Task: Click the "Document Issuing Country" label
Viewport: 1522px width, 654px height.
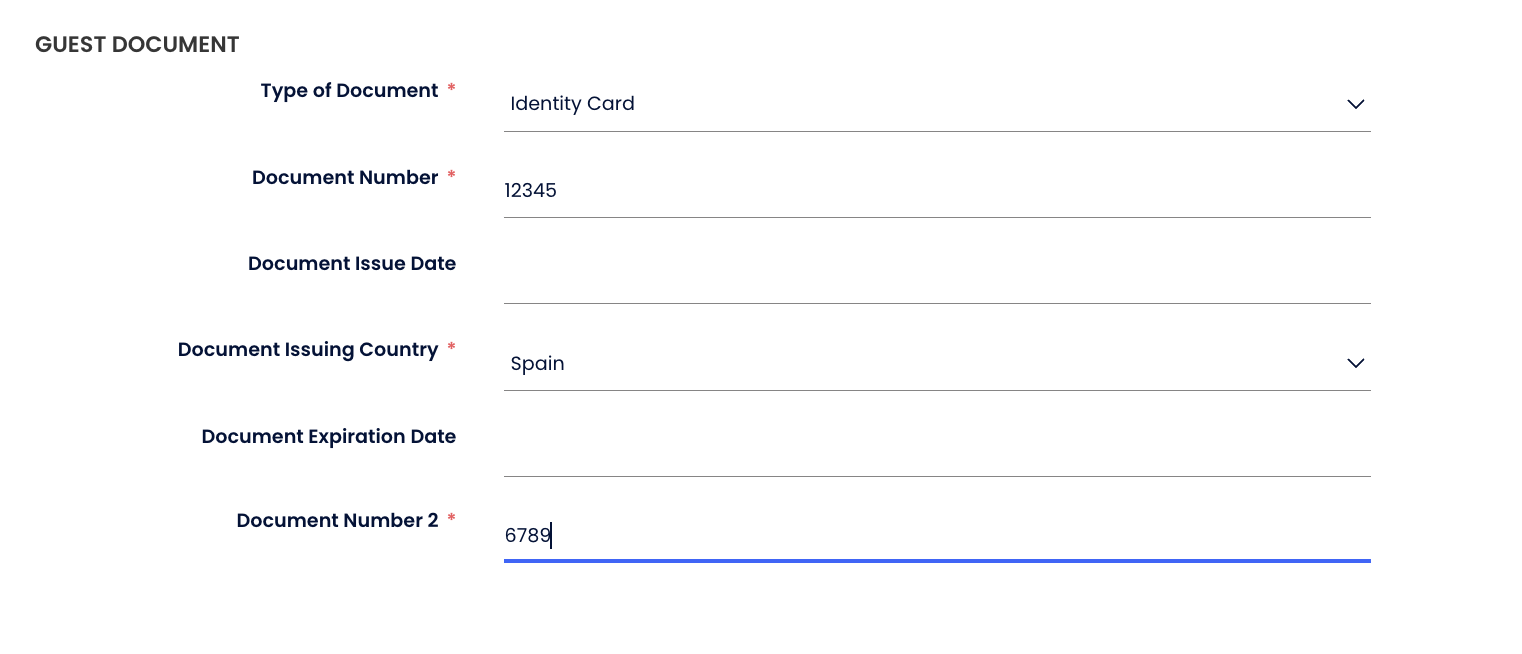Action: pos(308,350)
